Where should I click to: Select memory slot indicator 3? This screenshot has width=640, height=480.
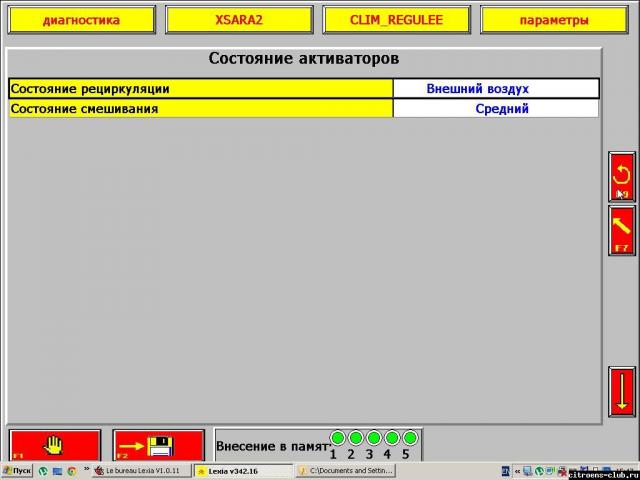(x=373, y=438)
